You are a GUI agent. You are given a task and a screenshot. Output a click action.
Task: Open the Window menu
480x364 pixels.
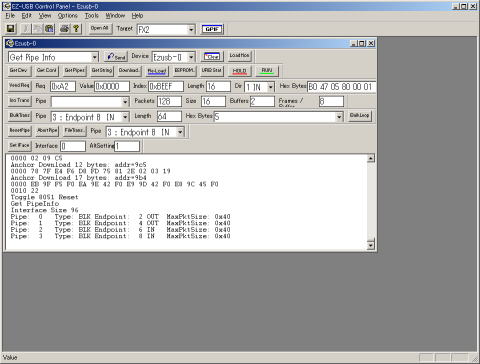coord(115,16)
